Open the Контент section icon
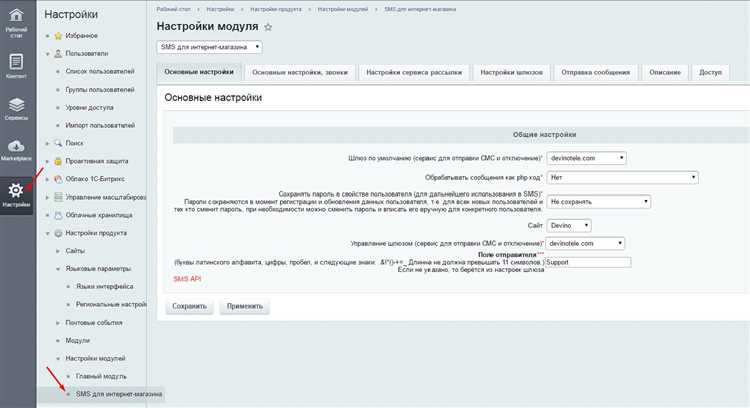Image resolution: width=750 pixels, height=408 pixels. tap(16, 62)
